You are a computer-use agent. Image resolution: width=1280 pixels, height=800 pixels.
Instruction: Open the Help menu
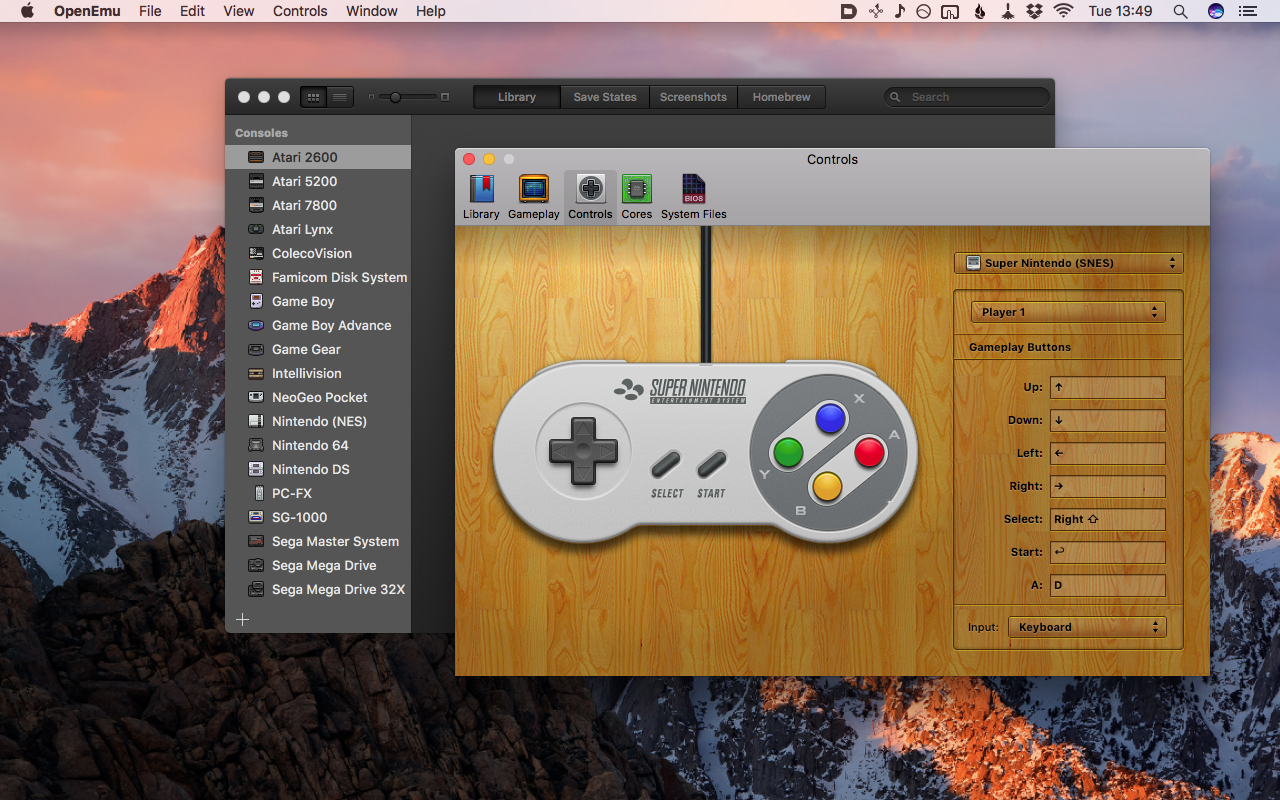[431, 11]
